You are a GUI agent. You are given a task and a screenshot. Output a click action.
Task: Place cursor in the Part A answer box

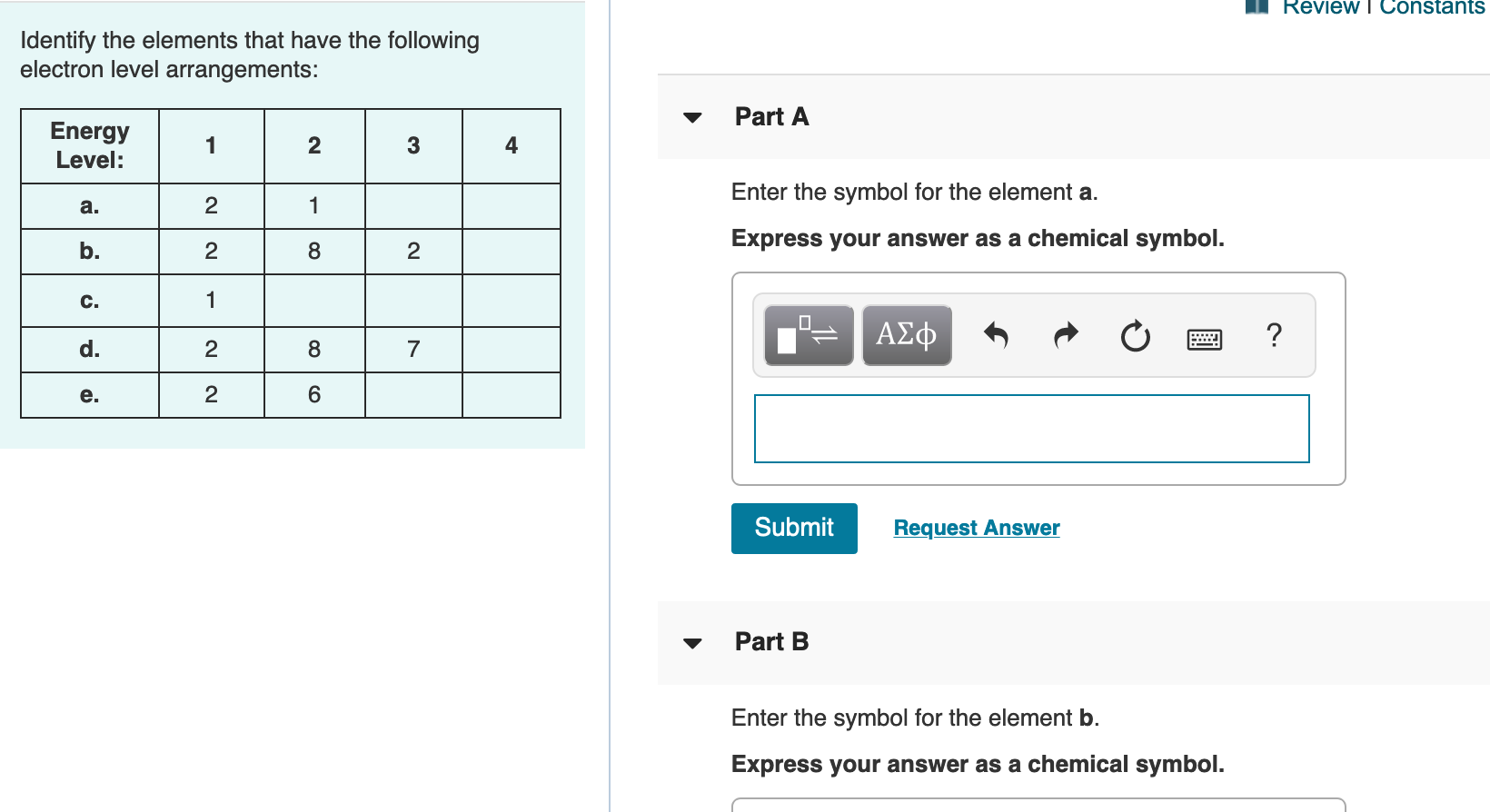1031,428
